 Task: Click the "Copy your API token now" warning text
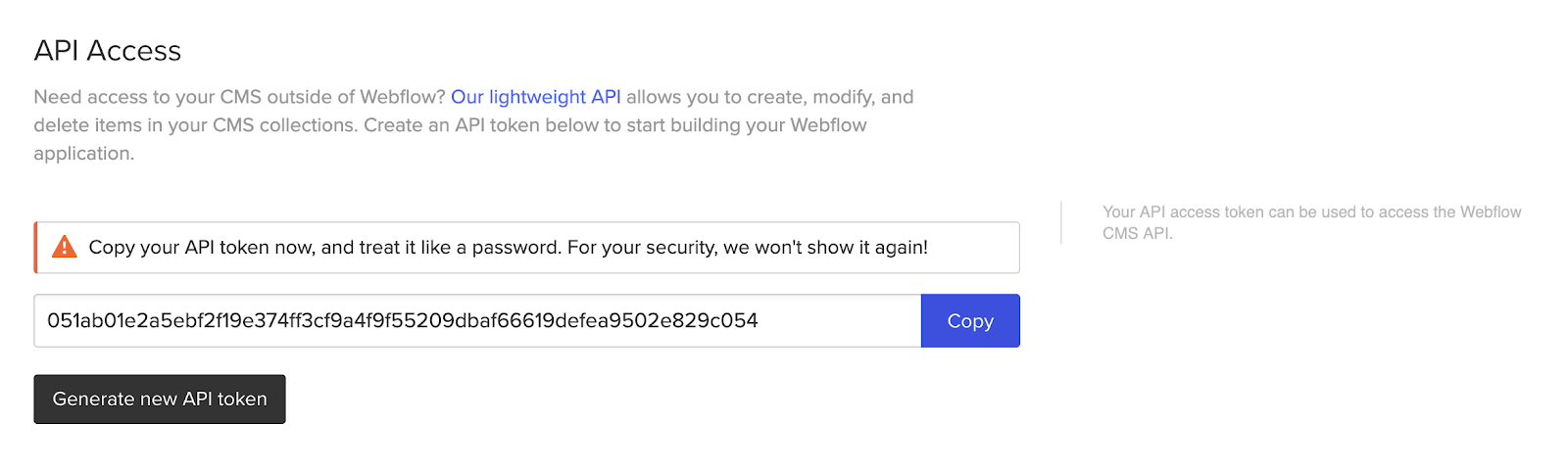(508, 247)
